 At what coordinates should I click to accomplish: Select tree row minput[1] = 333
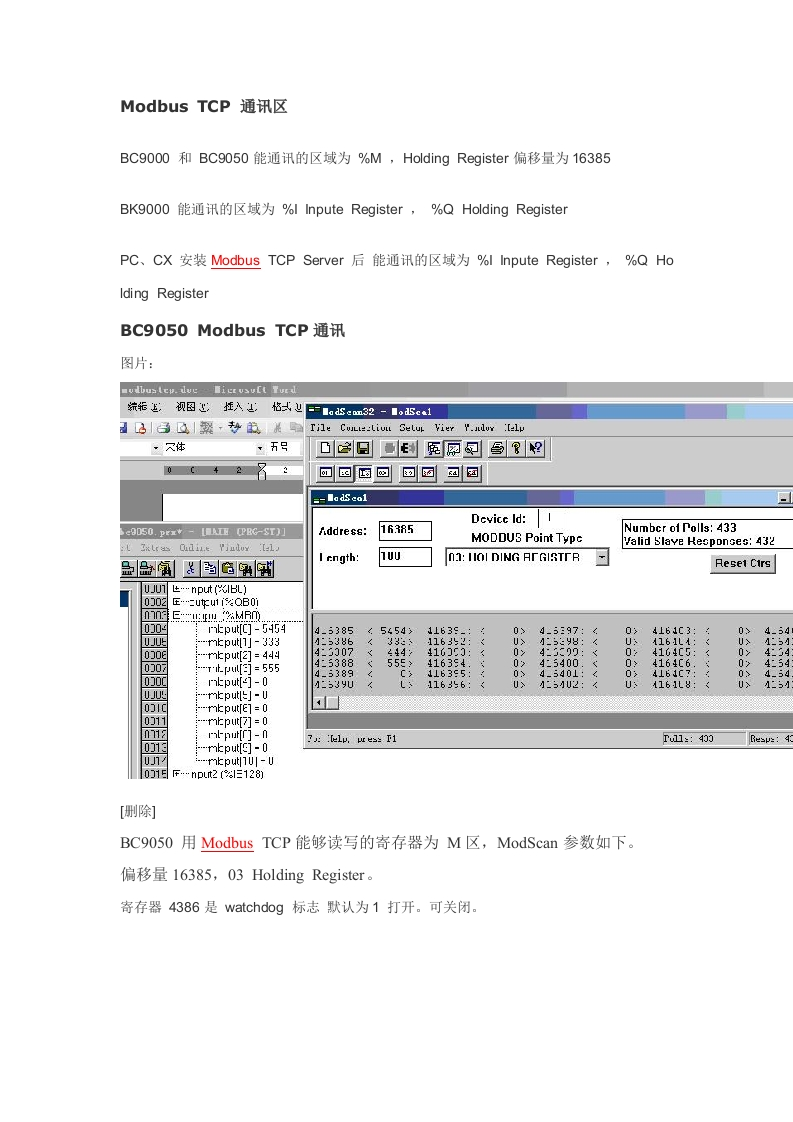click(x=243, y=642)
